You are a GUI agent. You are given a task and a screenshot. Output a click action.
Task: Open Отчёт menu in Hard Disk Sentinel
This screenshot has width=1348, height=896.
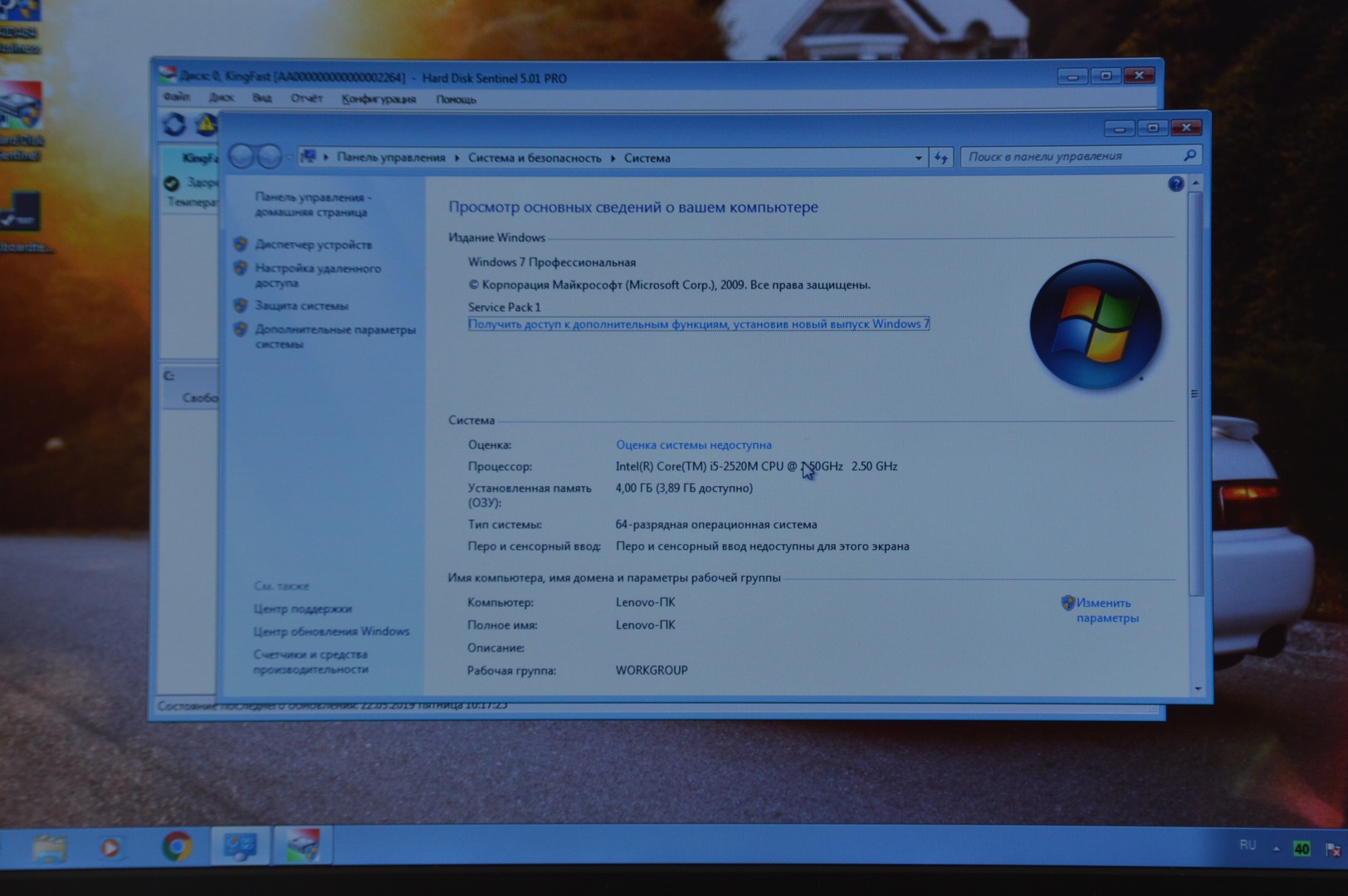tap(306, 98)
